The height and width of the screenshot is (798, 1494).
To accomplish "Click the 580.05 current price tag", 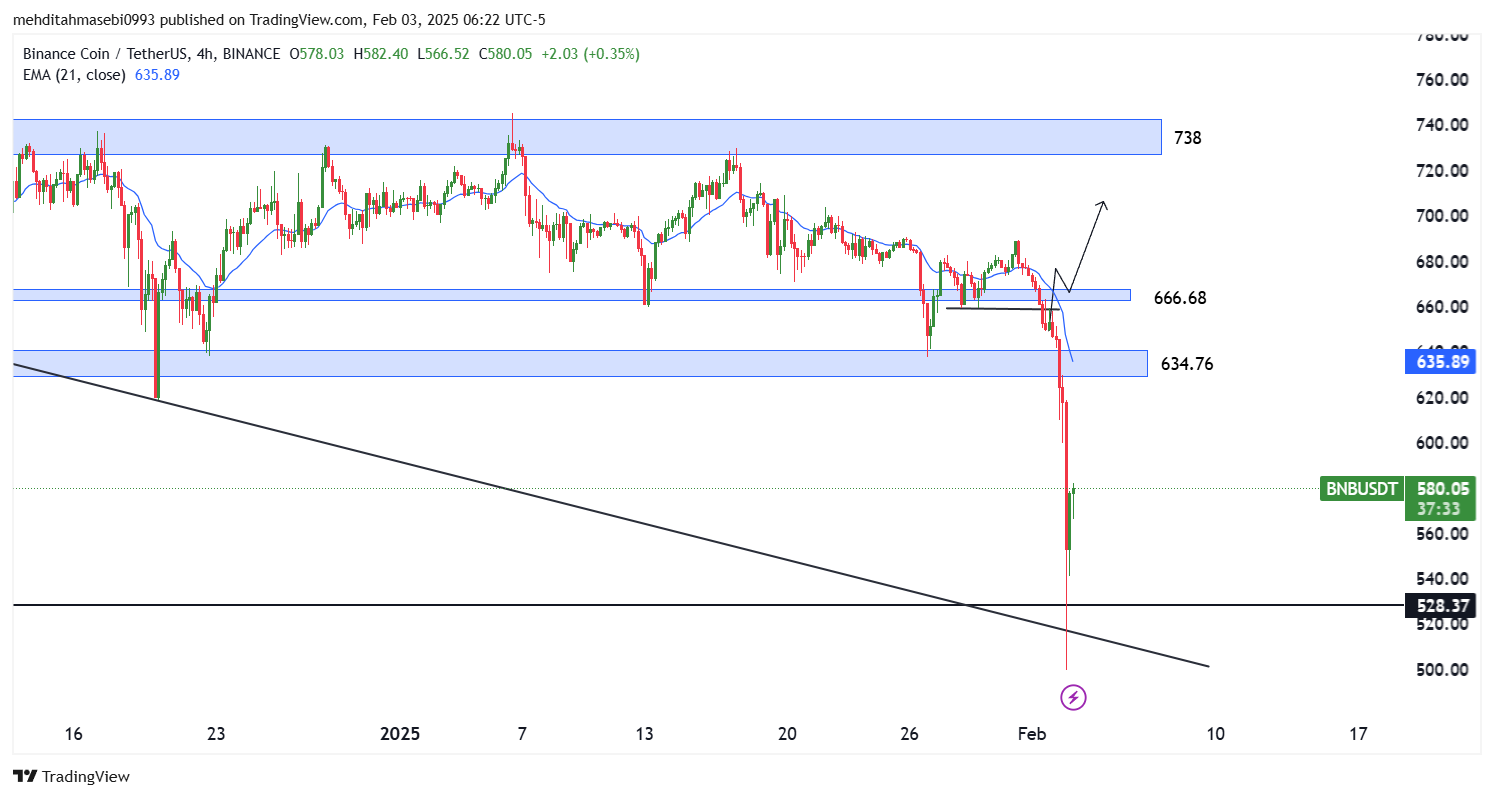I will click(x=1441, y=488).
